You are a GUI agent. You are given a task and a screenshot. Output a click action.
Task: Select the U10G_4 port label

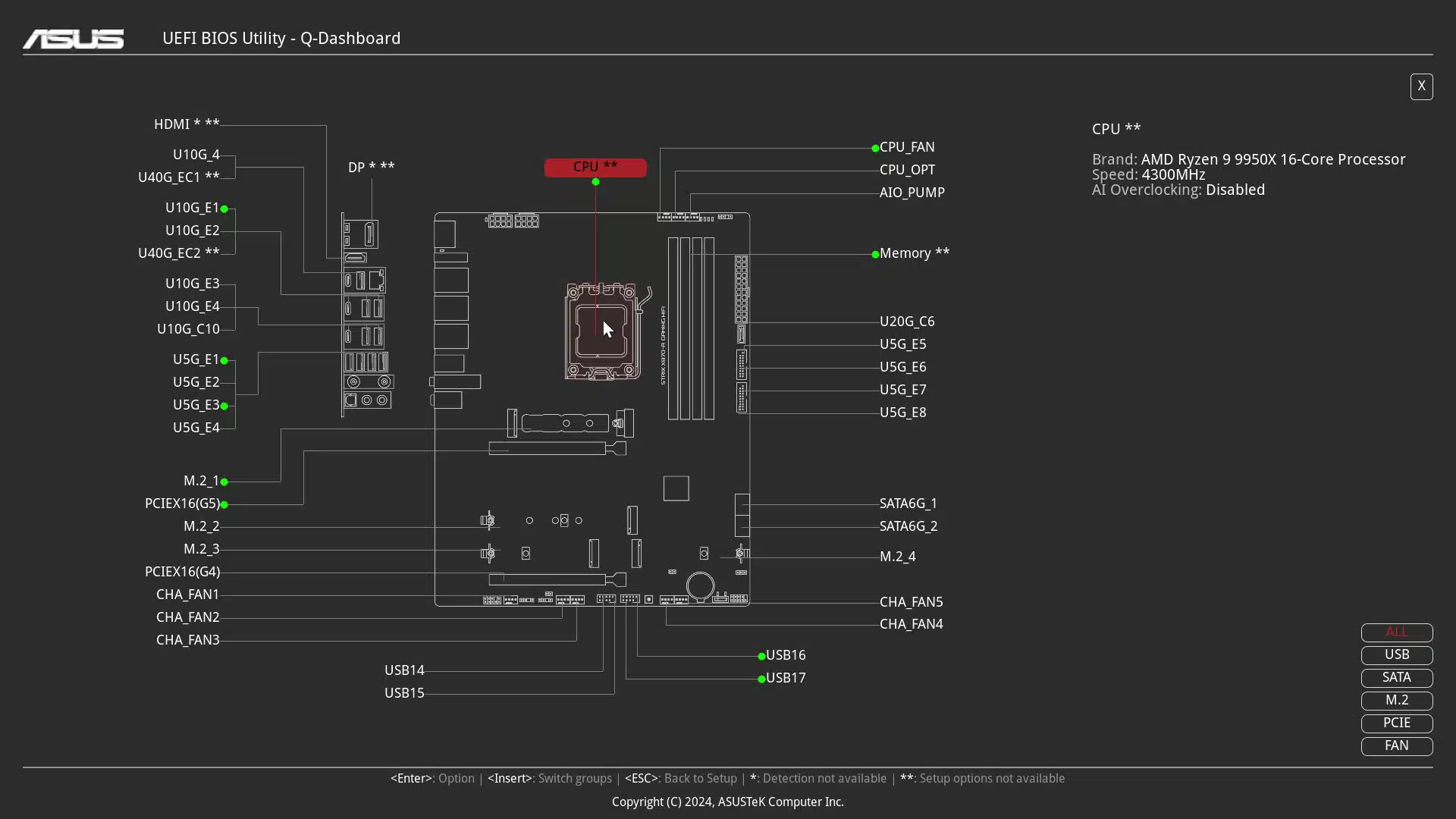pos(196,155)
